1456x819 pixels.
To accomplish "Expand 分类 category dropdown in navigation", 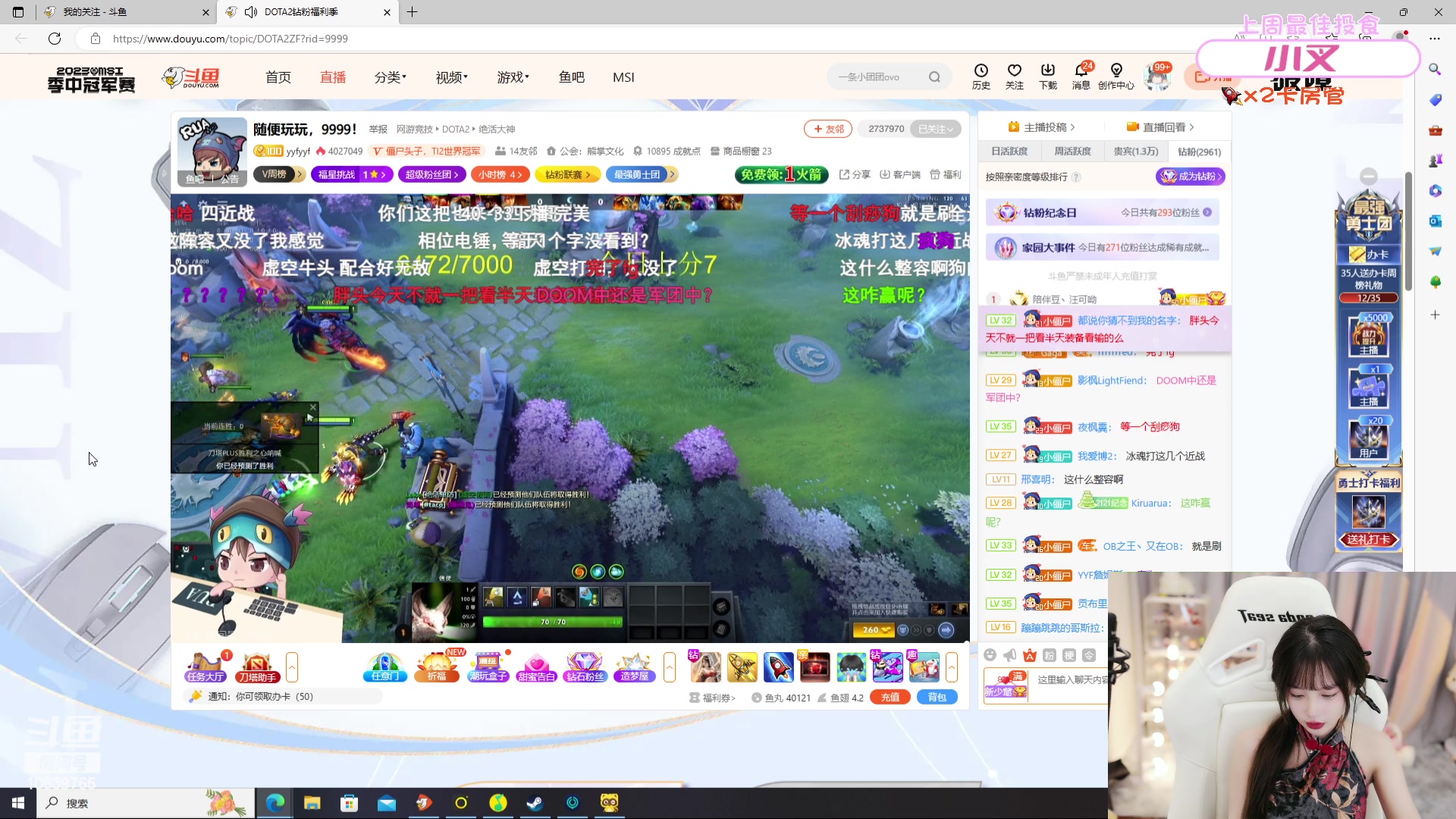I will pyautogui.click(x=391, y=77).
